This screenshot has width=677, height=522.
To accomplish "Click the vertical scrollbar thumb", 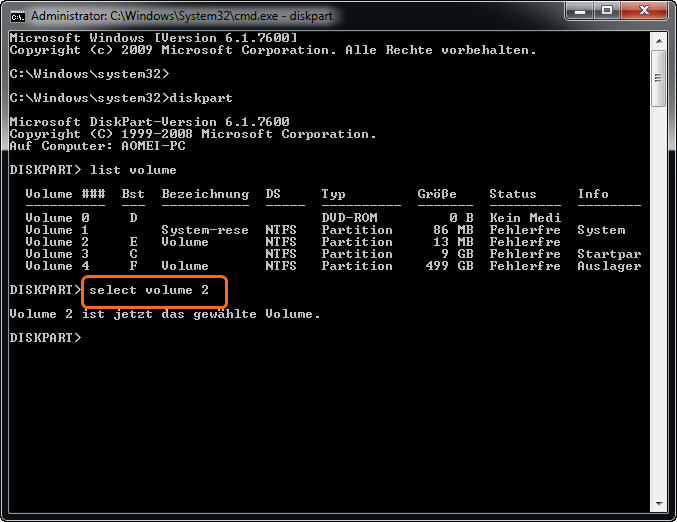I will (x=658, y=78).
